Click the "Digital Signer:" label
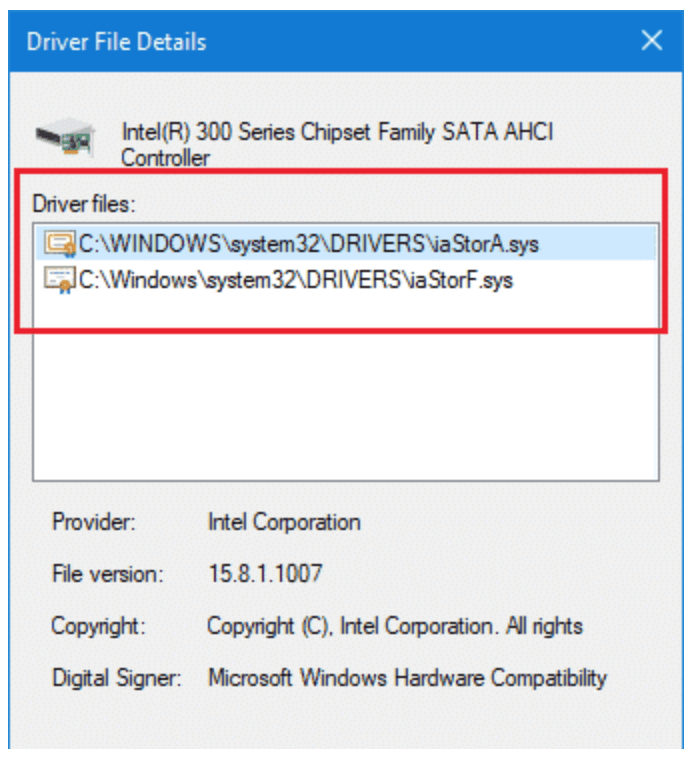The height and width of the screenshot is (757, 698). (116, 678)
